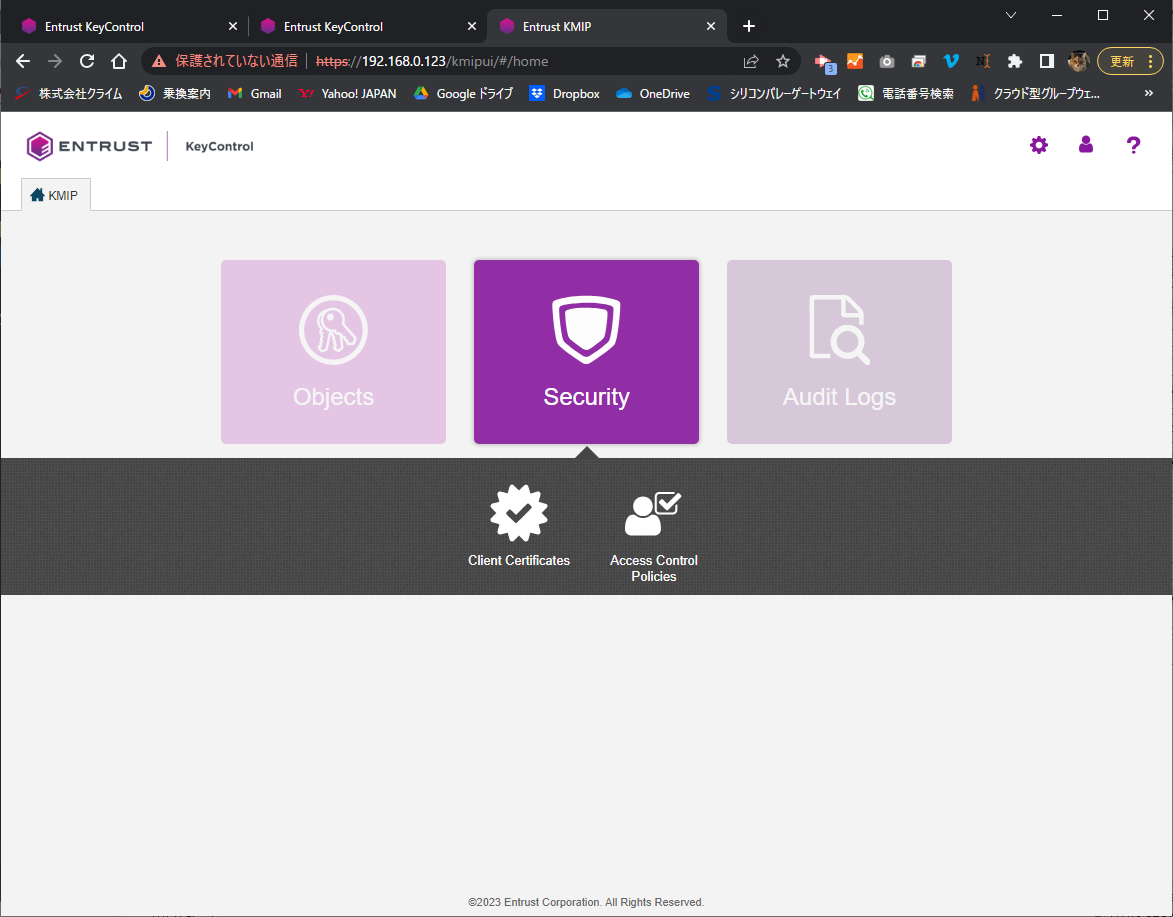
Task: Open the extension with badge 3
Action: pos(824,63)
